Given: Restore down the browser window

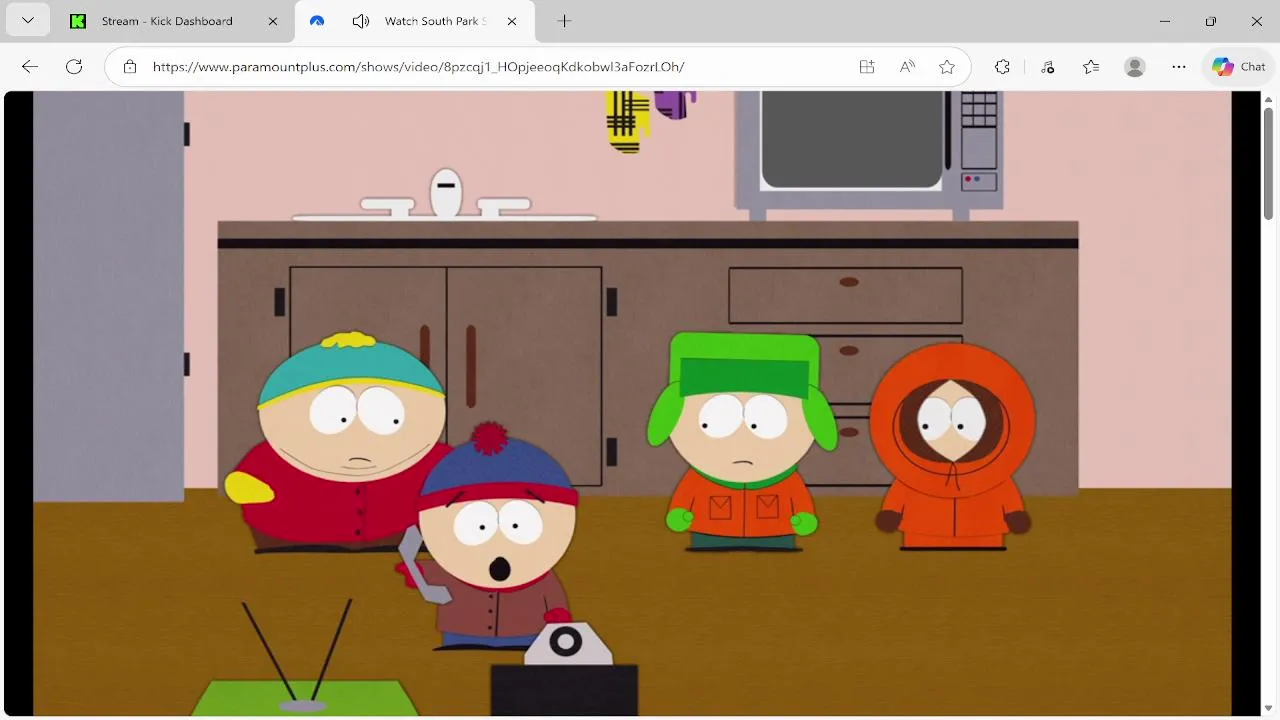Looking at the screenshot, I should (x=1211, y=21).
